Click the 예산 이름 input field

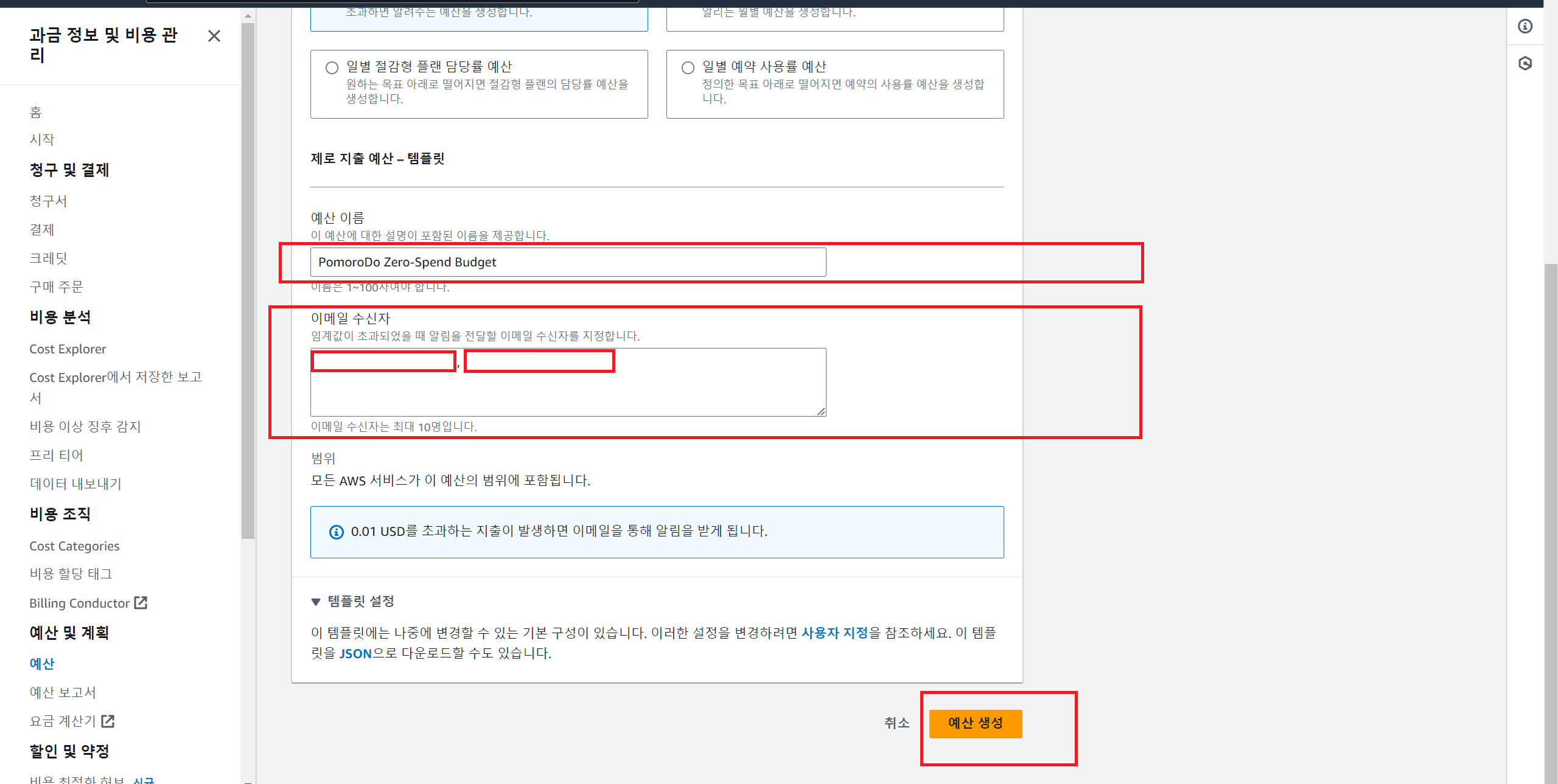coord(567,262)
